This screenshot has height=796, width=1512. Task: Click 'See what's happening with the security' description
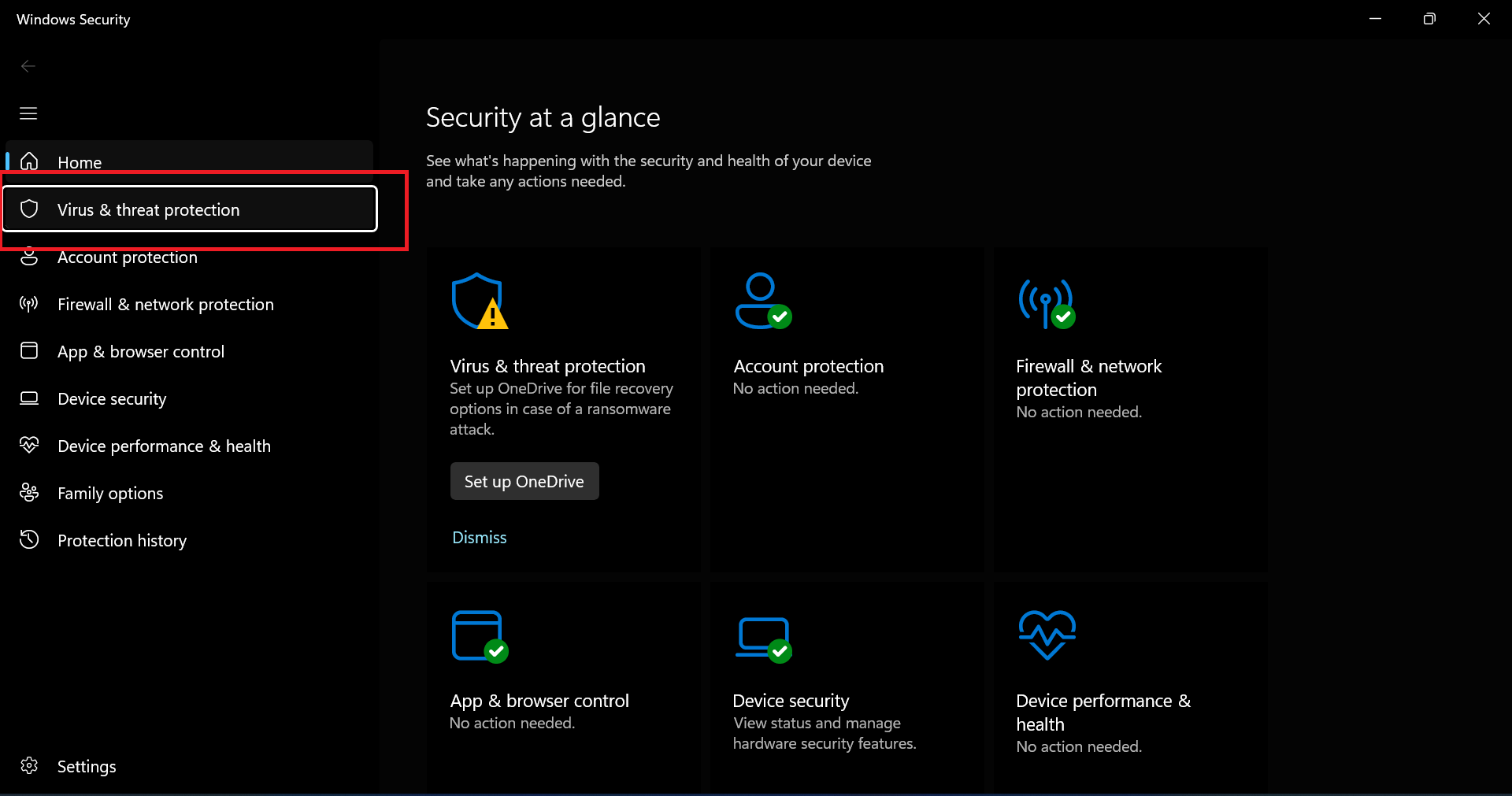point(649,171)
